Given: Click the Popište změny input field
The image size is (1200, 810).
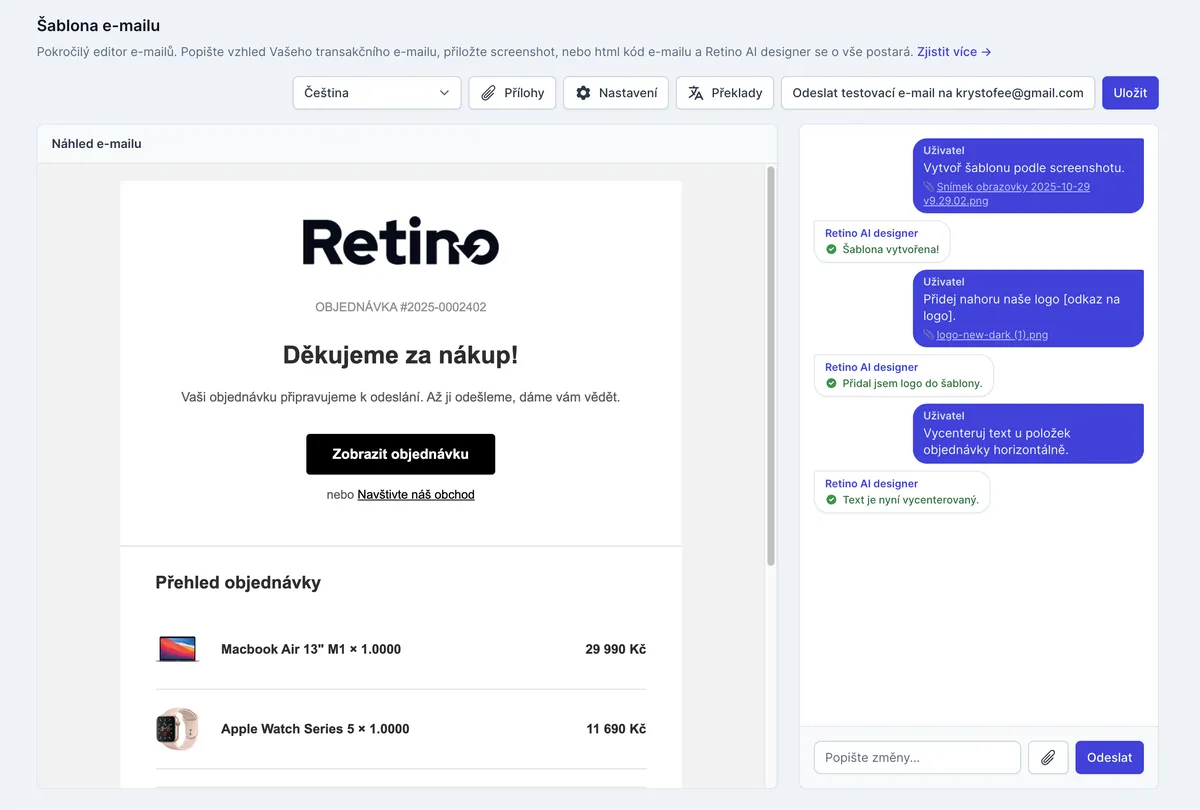Looking at the screenshot, I should (x=916, y=757).
